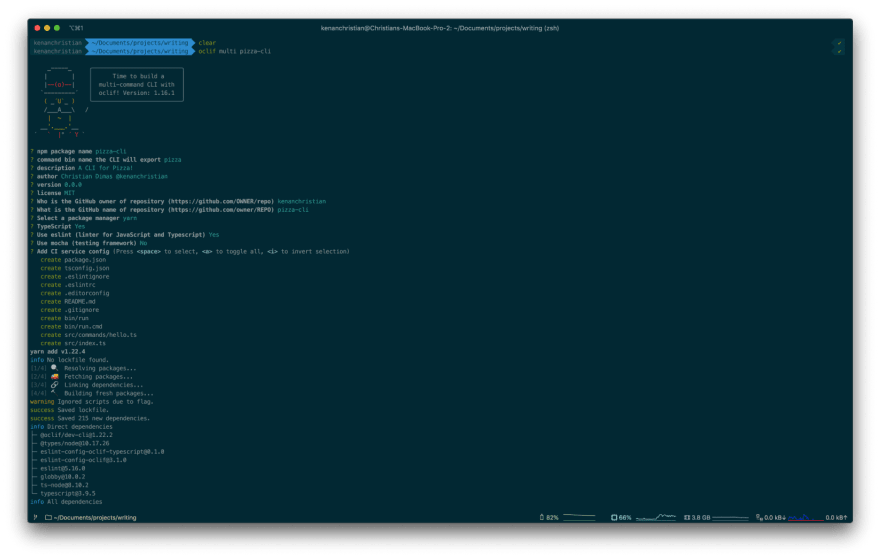This screenshot has height=559, width=880.
Task: Click the 'create src/commands/hello.ts' line
Action: point(88,335)
